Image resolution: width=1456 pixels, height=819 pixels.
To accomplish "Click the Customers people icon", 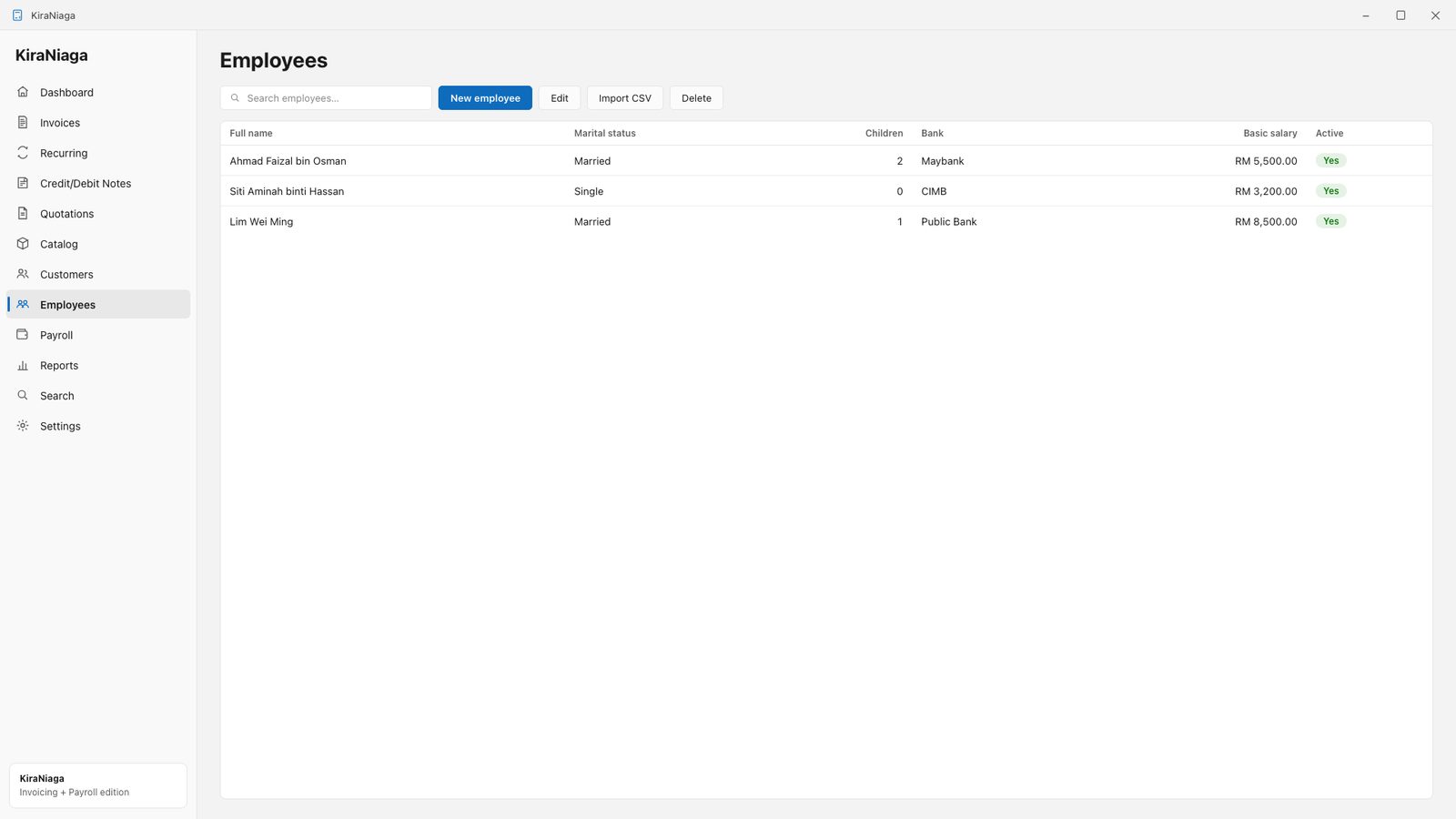I will tap(23, 274).
